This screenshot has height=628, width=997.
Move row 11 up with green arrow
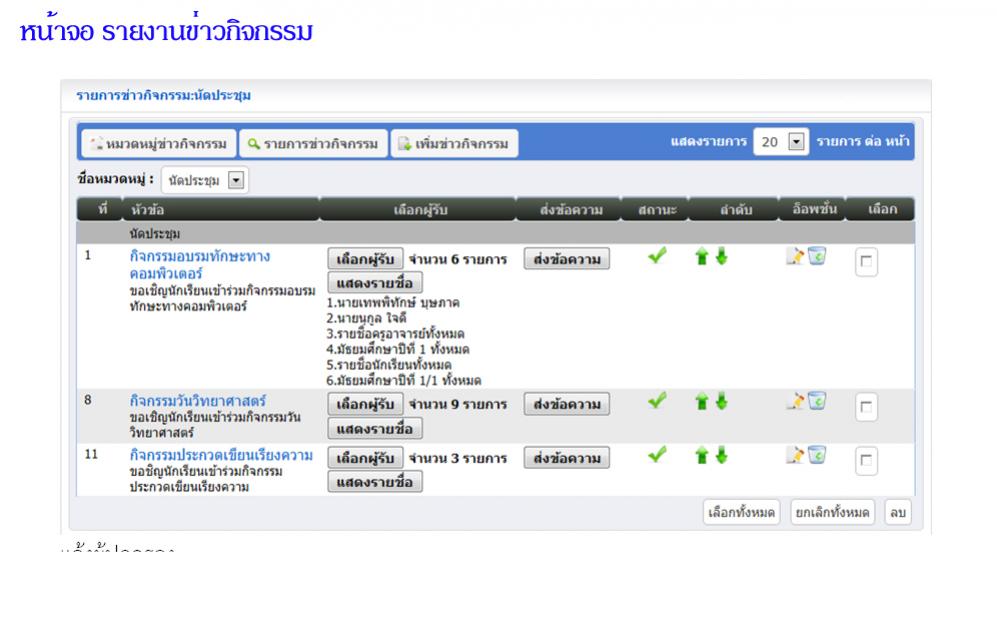point(701,456)
